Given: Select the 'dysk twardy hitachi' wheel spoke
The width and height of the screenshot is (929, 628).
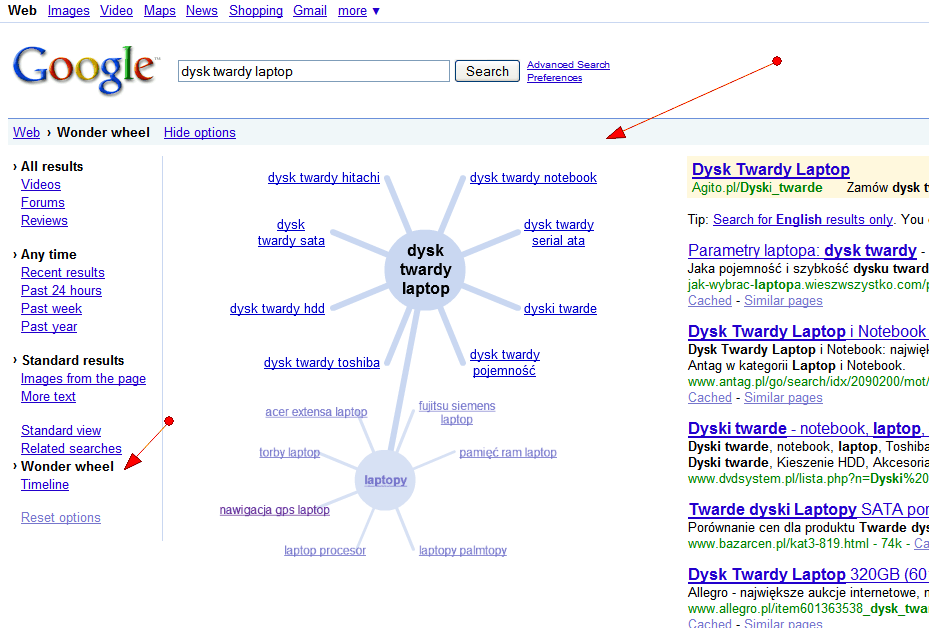Looking at the screenshot, I should coord(323,177).
